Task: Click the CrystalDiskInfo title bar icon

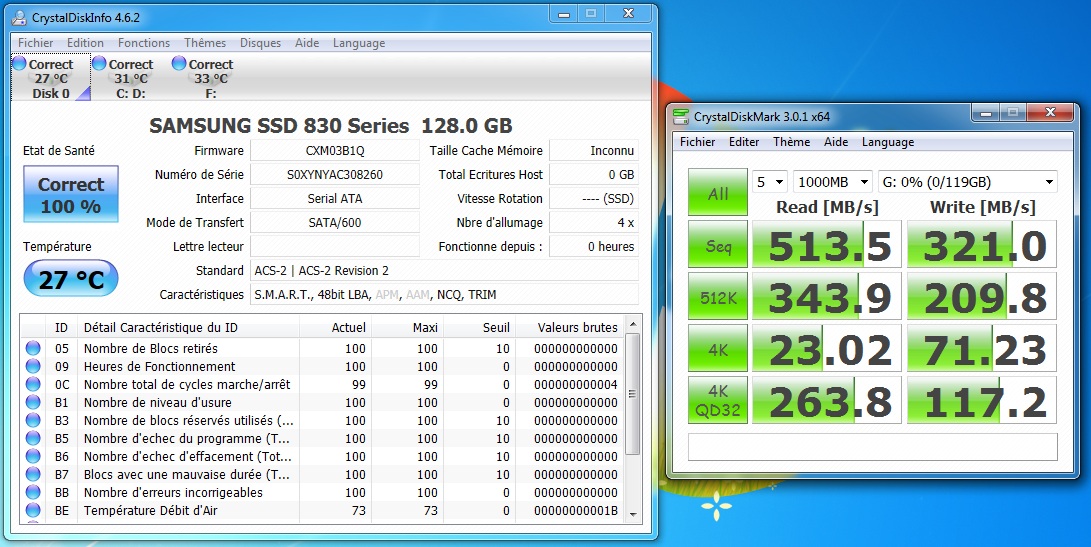Action: tap(21, 17)
